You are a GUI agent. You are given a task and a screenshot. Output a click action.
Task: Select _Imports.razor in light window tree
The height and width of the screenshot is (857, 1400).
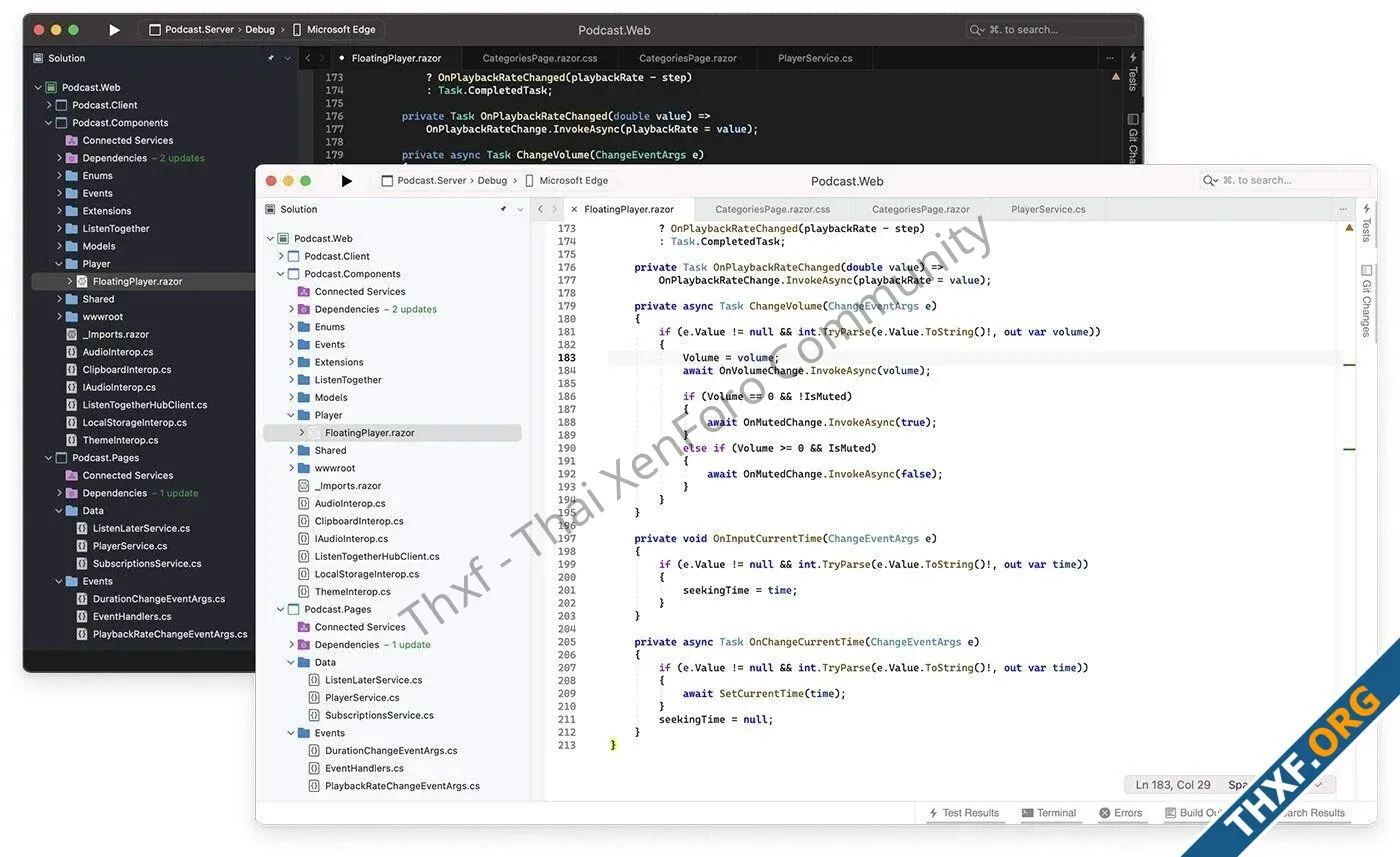(x=347, y=486)
